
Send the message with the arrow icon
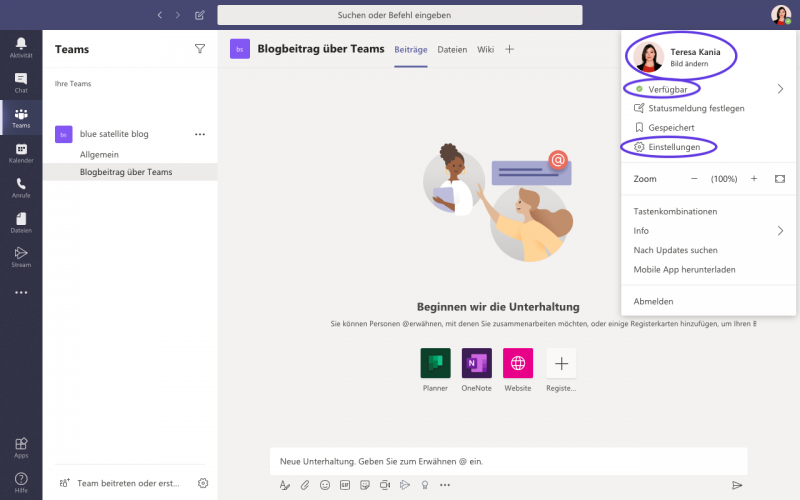(x=737, y=485)
